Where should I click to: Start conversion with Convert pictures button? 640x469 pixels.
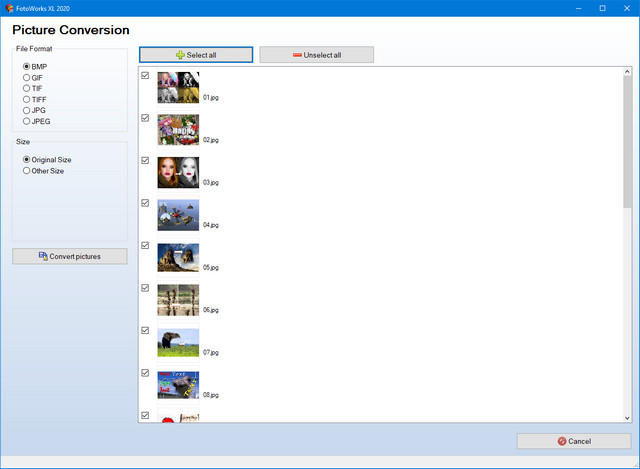[x=70, y=256]
